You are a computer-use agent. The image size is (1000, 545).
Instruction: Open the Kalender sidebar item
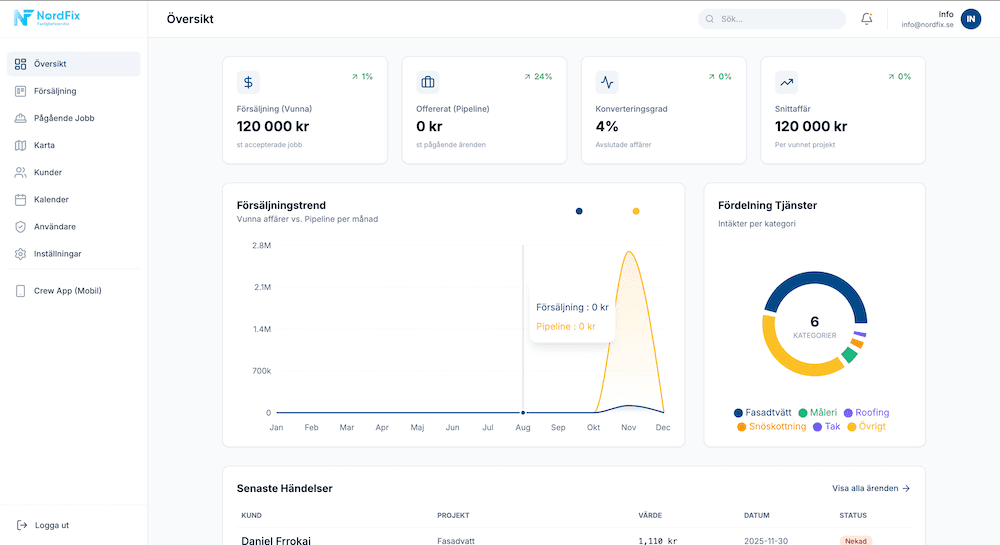pos(73,200)
